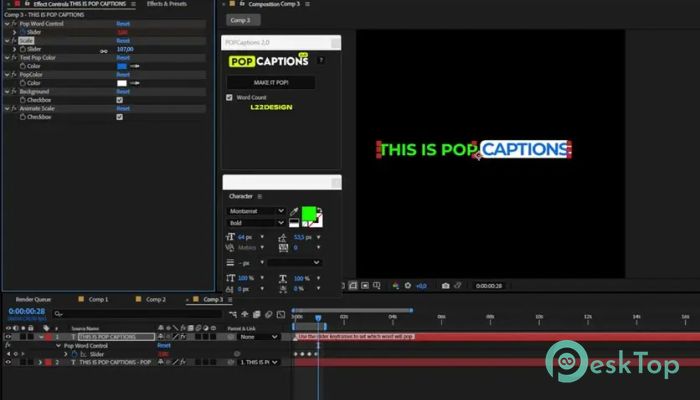Open Effect Controls panel menu icon
Screen dimensions: 700x400
tap(133, 4)
